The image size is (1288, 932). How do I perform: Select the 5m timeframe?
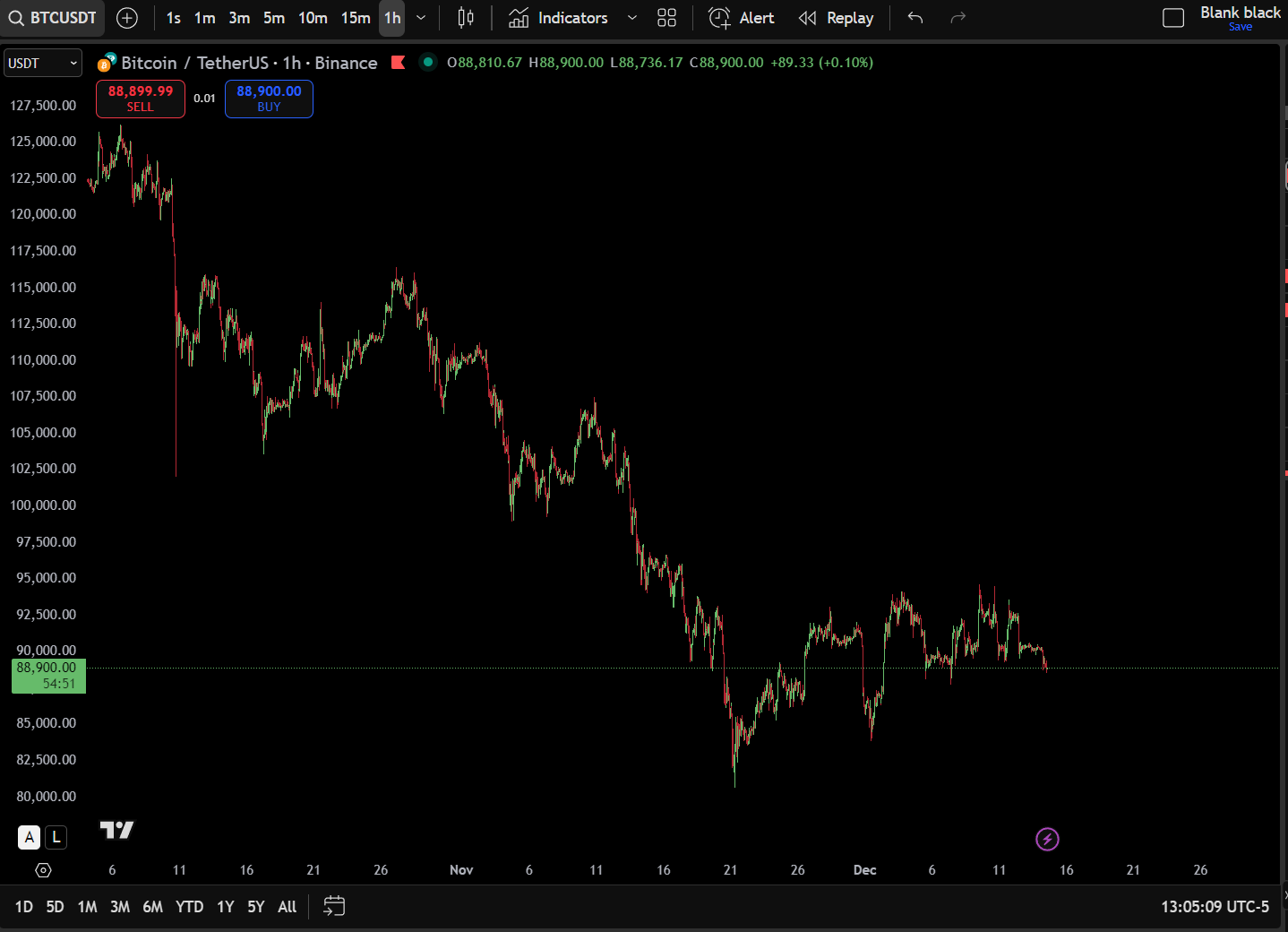click(x=274, y=18)
